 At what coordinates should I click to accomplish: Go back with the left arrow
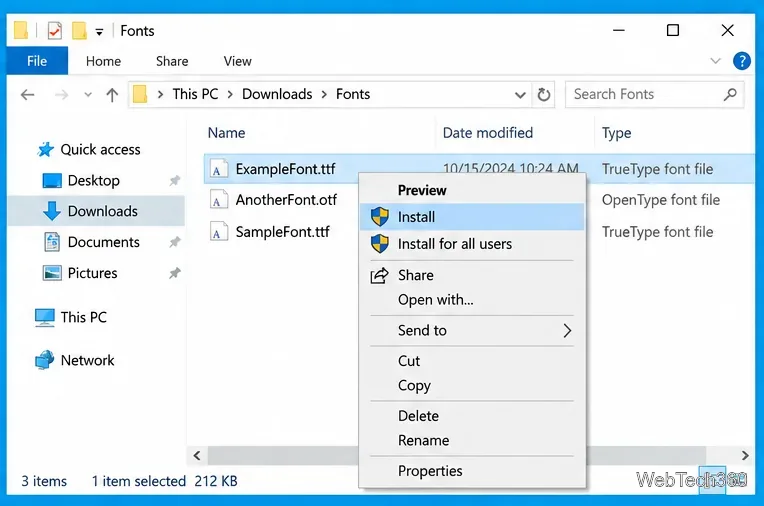(28, 95)
